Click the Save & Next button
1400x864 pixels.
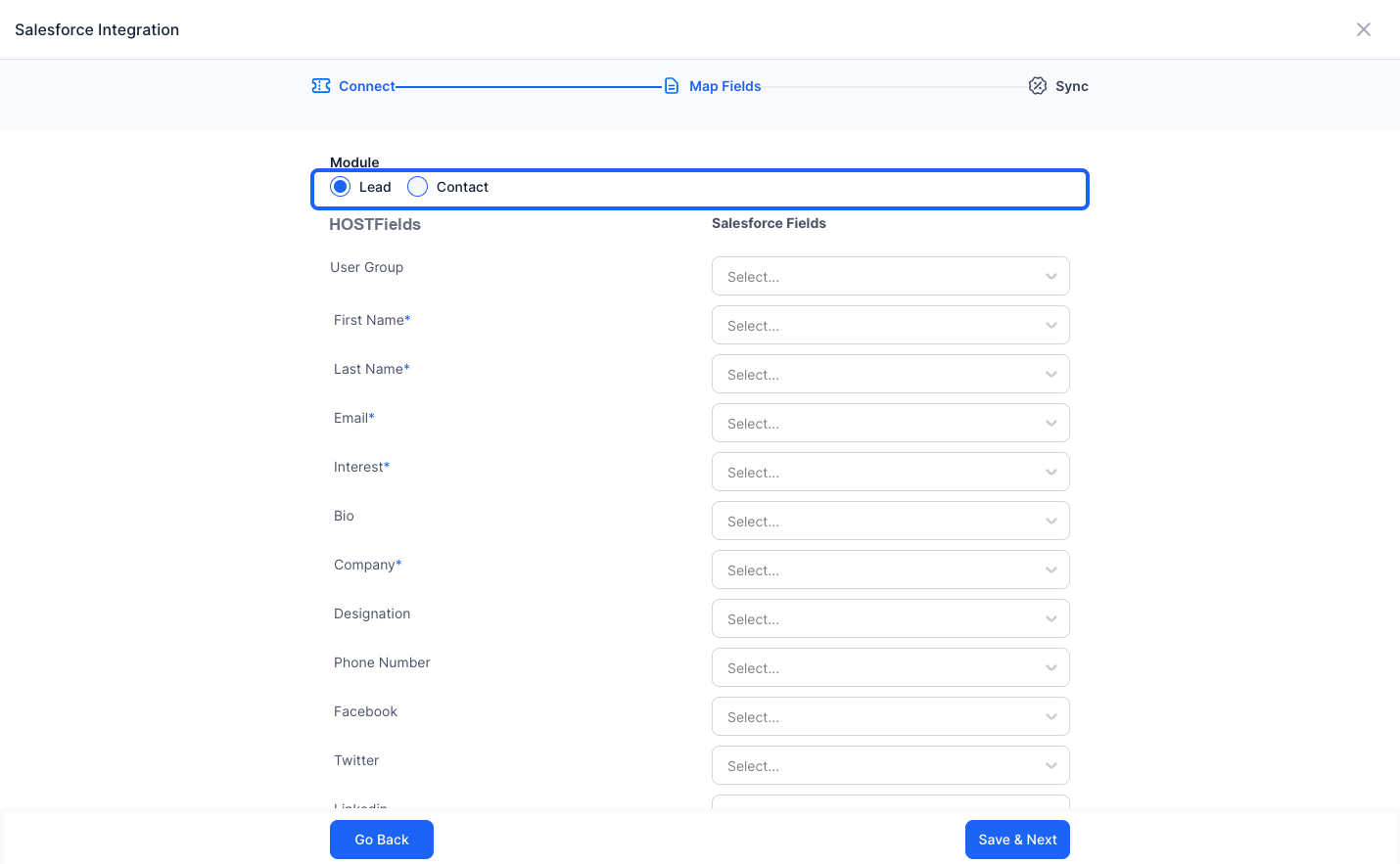(x=1017, y=840)
